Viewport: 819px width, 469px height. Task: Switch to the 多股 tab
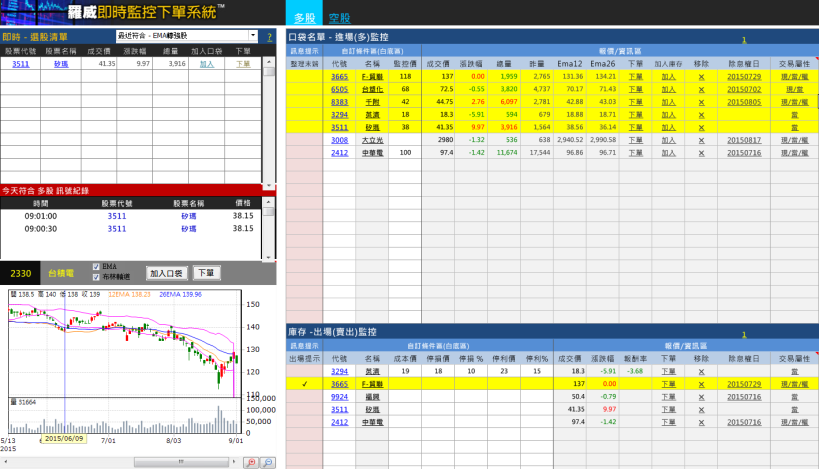point(305,18)
